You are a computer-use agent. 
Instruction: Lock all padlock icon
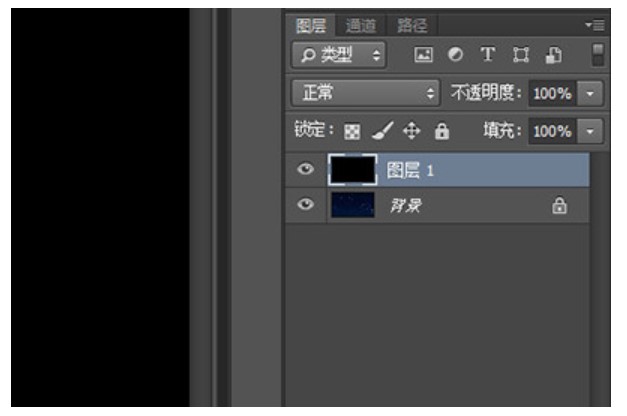442,132
